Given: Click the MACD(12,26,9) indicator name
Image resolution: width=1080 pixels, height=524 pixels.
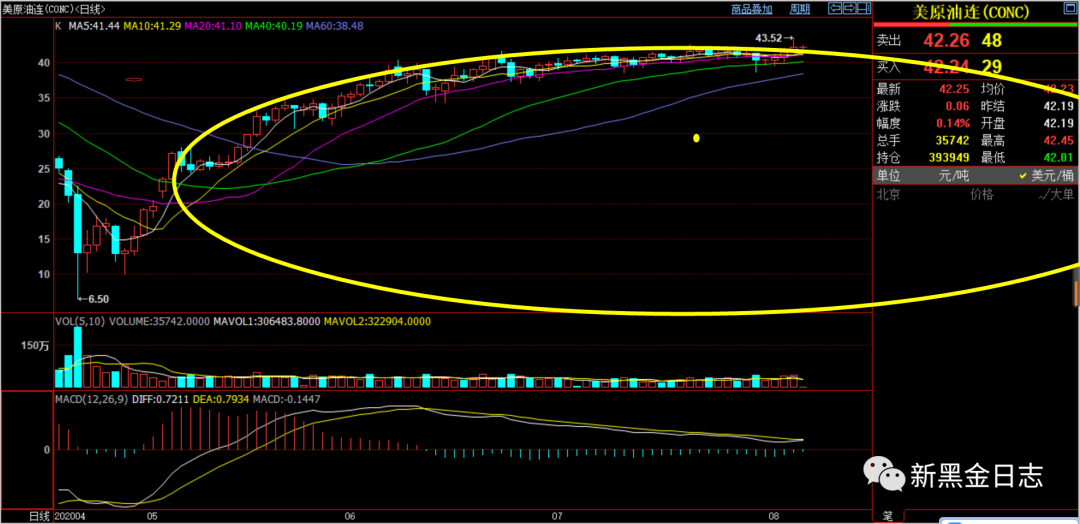Looking at the screenshot, I should coord(92,399).
